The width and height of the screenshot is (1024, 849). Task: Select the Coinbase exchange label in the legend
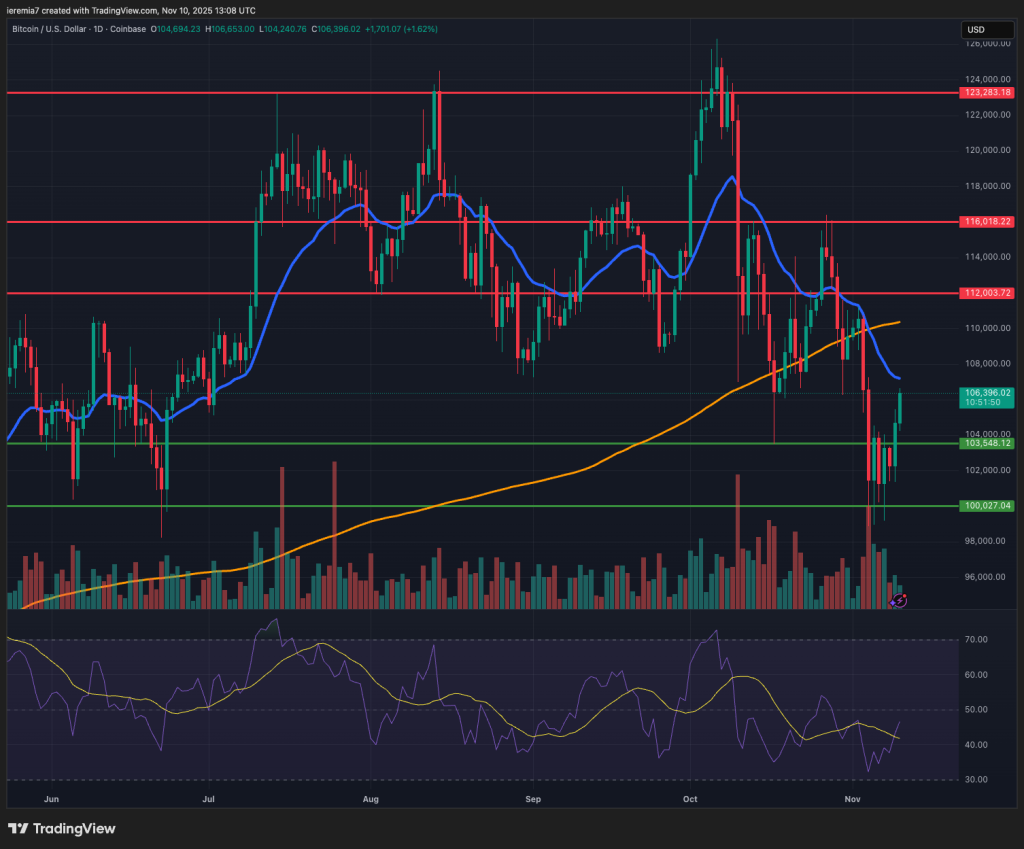pos(128,29)
